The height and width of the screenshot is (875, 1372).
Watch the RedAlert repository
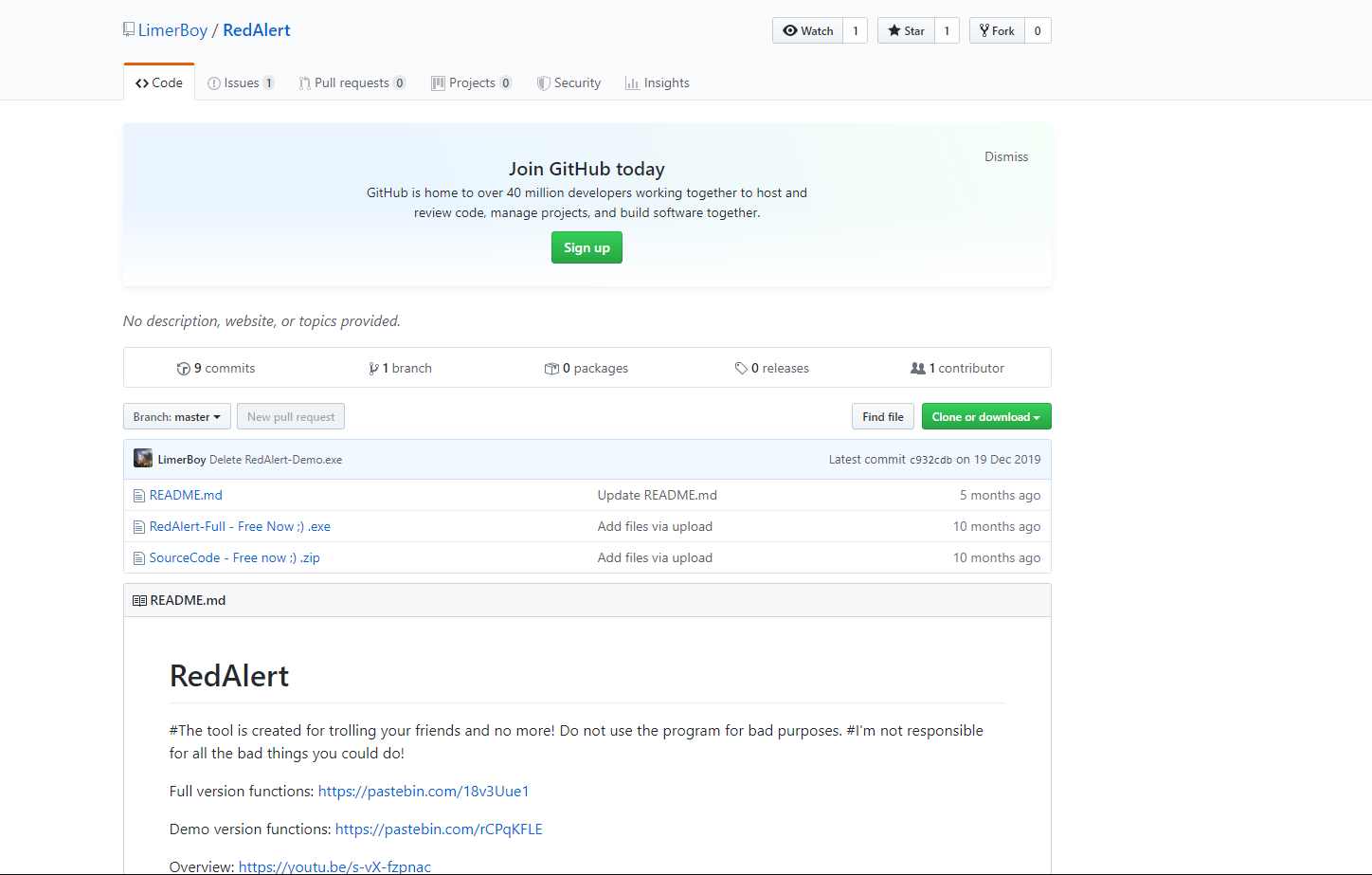tap(807, 30)
